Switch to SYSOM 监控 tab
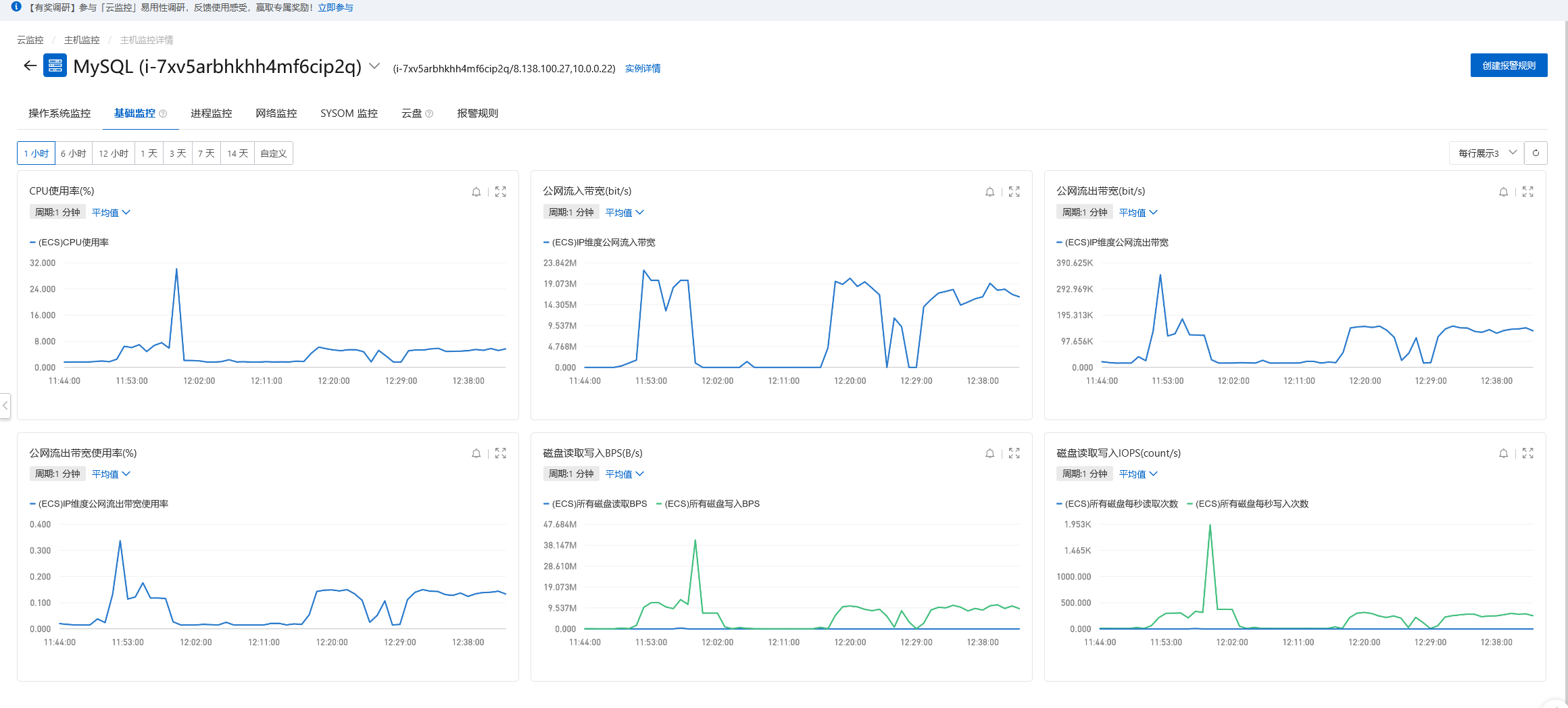 (349, 113)
